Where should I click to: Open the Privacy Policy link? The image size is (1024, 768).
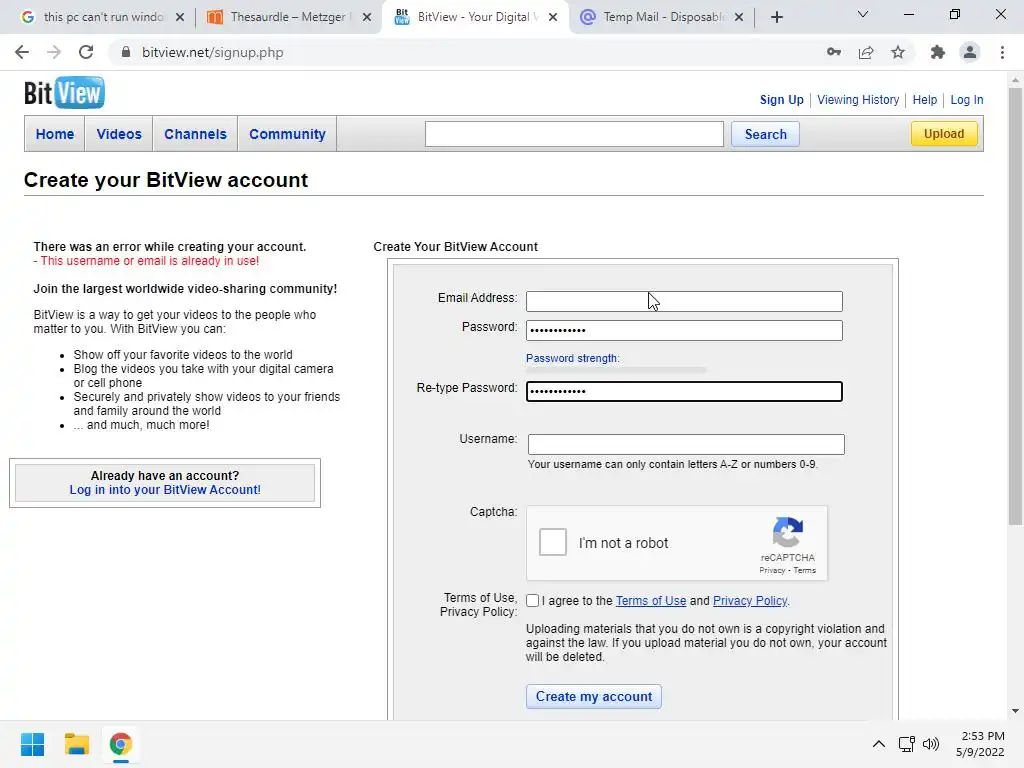[x=750, y=601]
